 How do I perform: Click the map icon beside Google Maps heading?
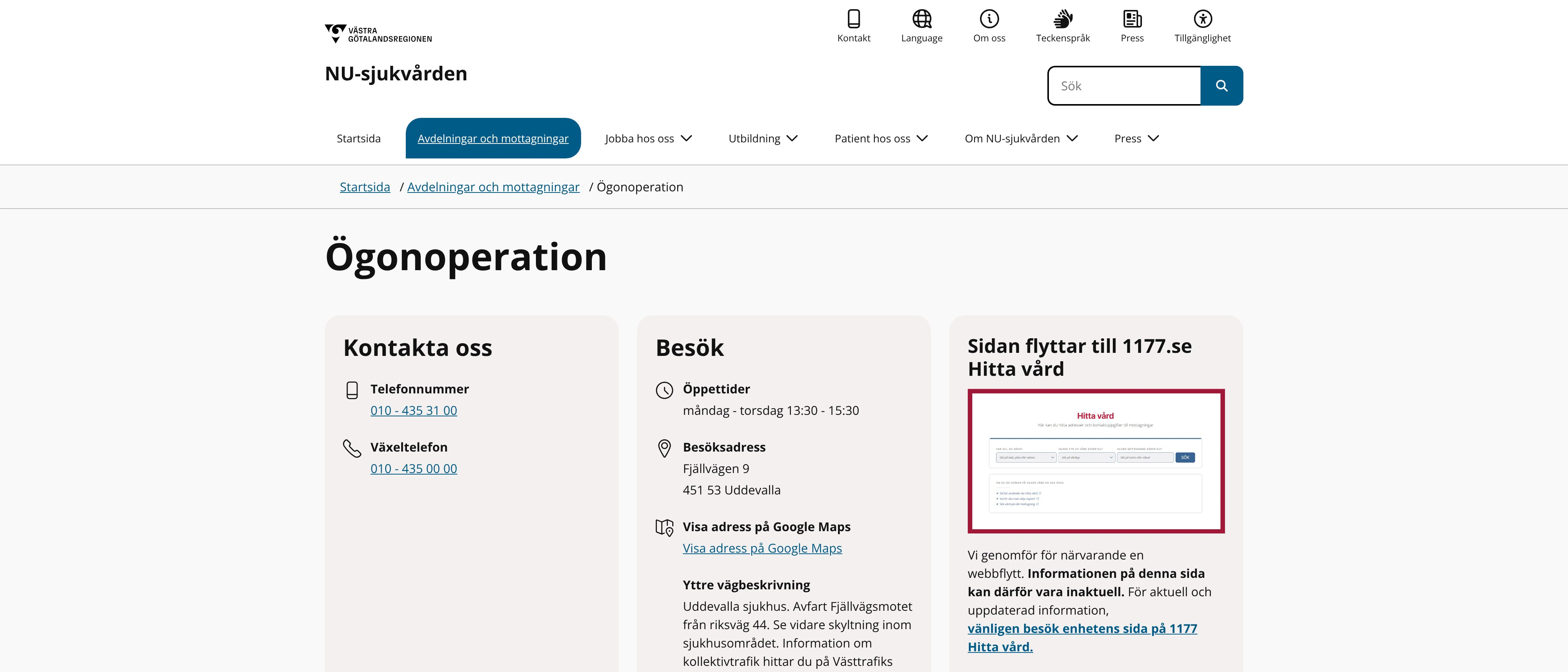(664, 527)
